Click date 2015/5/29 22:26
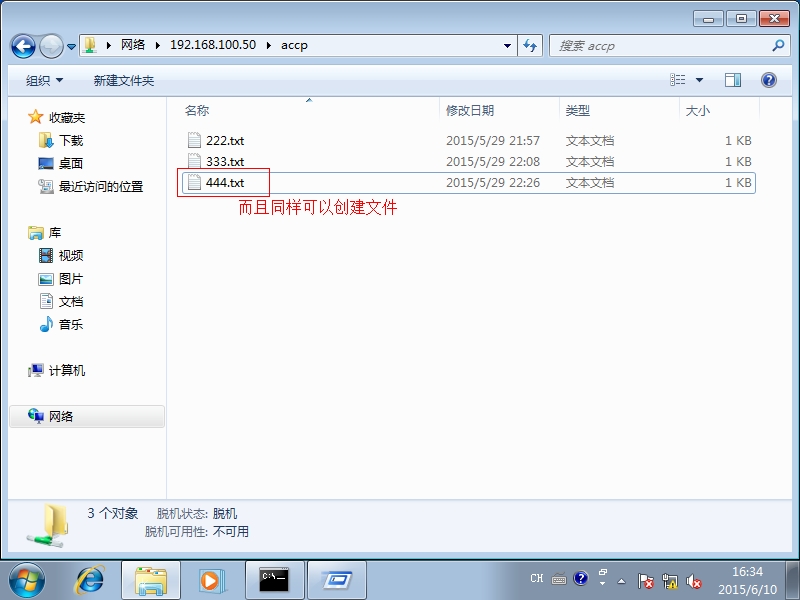The width and height of the screenshot is (800, 600). (x=493, y=182)
